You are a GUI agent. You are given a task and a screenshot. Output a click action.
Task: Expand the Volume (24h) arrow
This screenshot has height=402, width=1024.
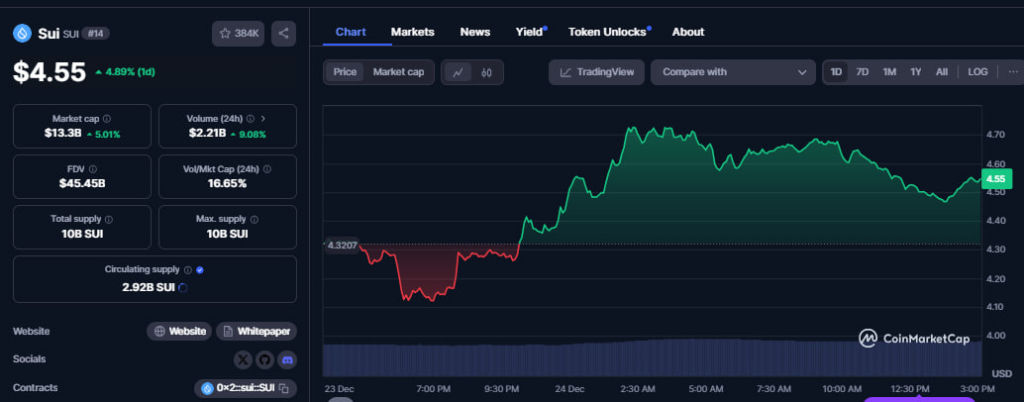[x=263, y=119]
